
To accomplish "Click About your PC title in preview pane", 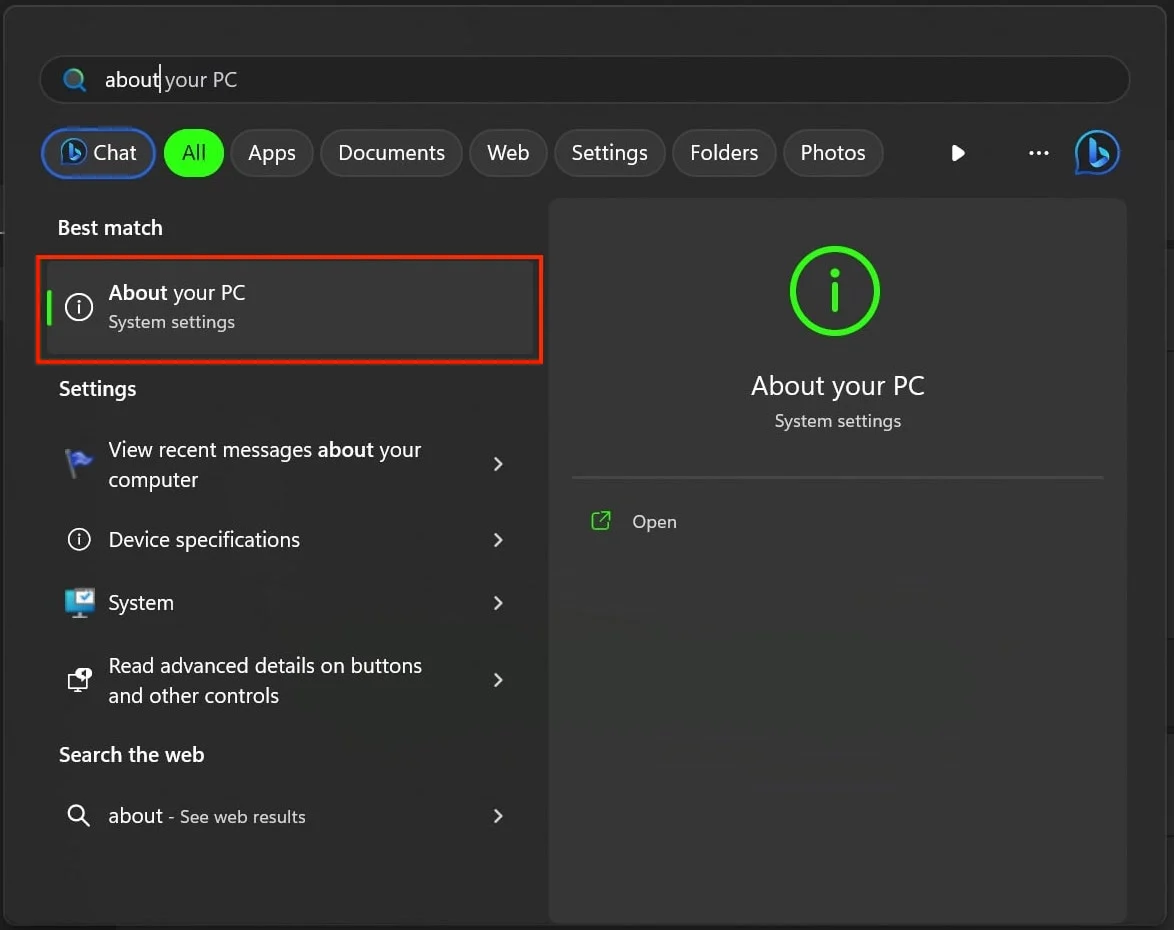I will pyautogui.click(x=838, y=386).
